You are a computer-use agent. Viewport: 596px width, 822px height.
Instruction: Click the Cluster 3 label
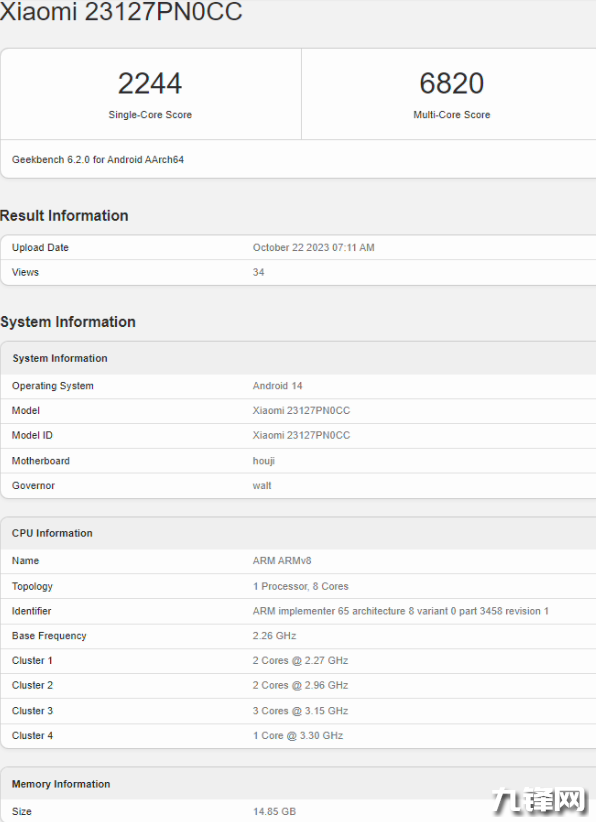click(32, 711)
